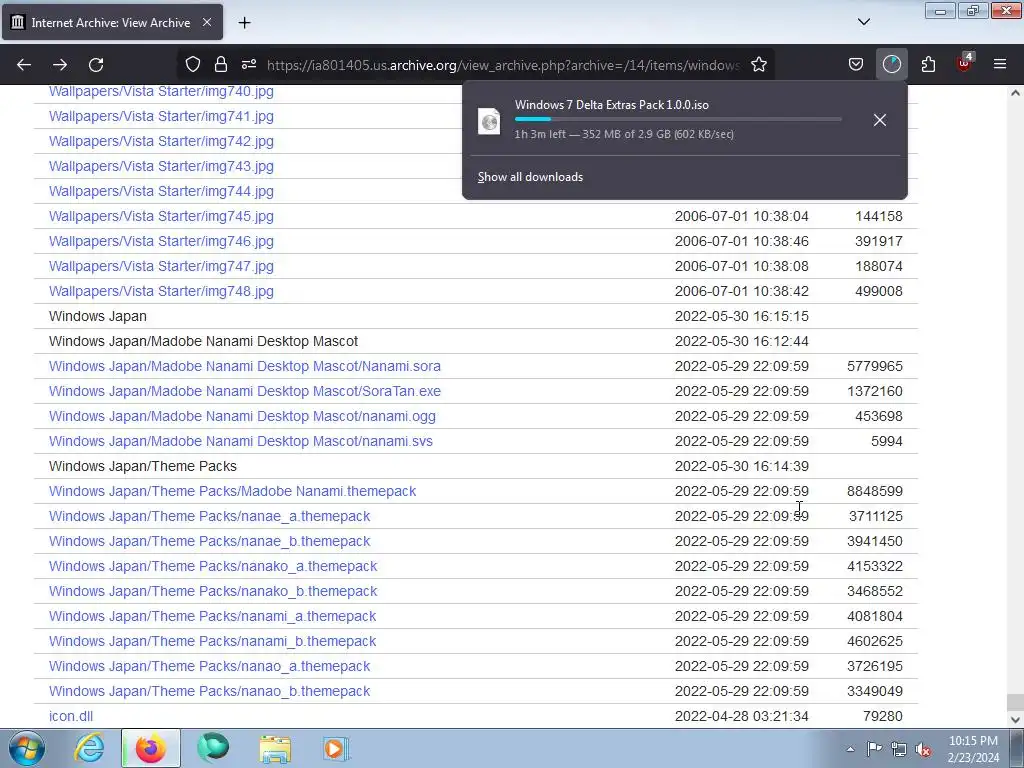Open the muted volume tray icon
Screen dimensions: 1024x768
923,749
